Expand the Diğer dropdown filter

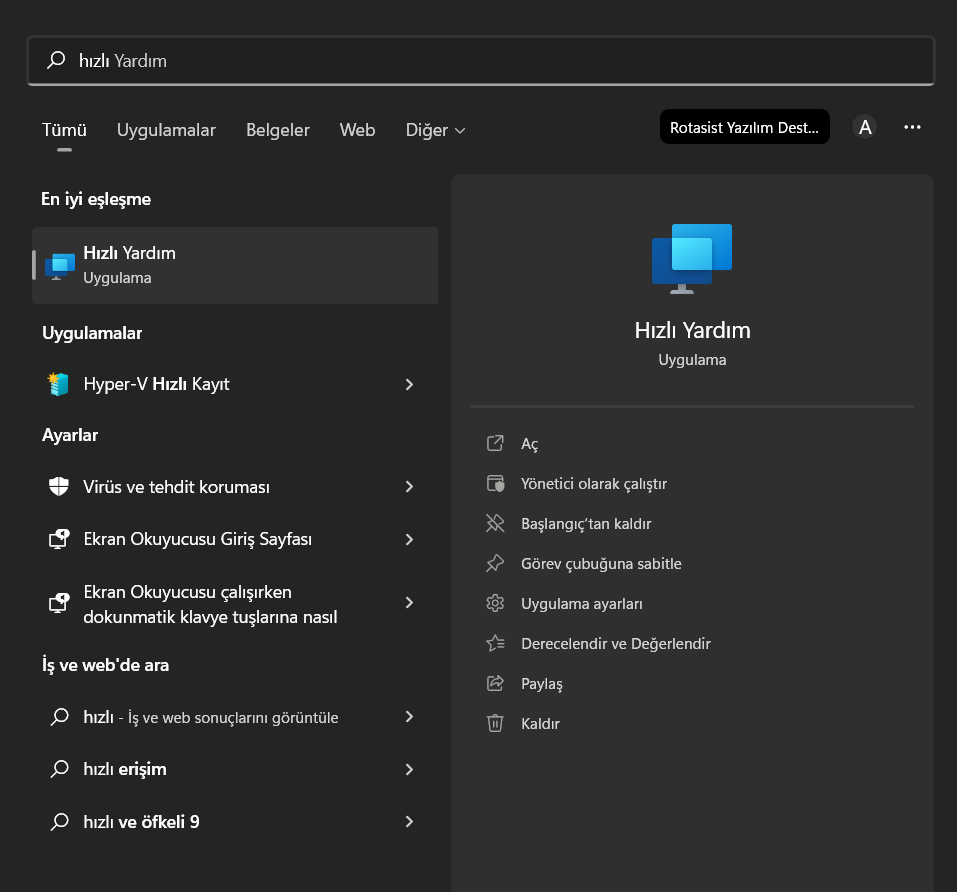tap(435, 130)
